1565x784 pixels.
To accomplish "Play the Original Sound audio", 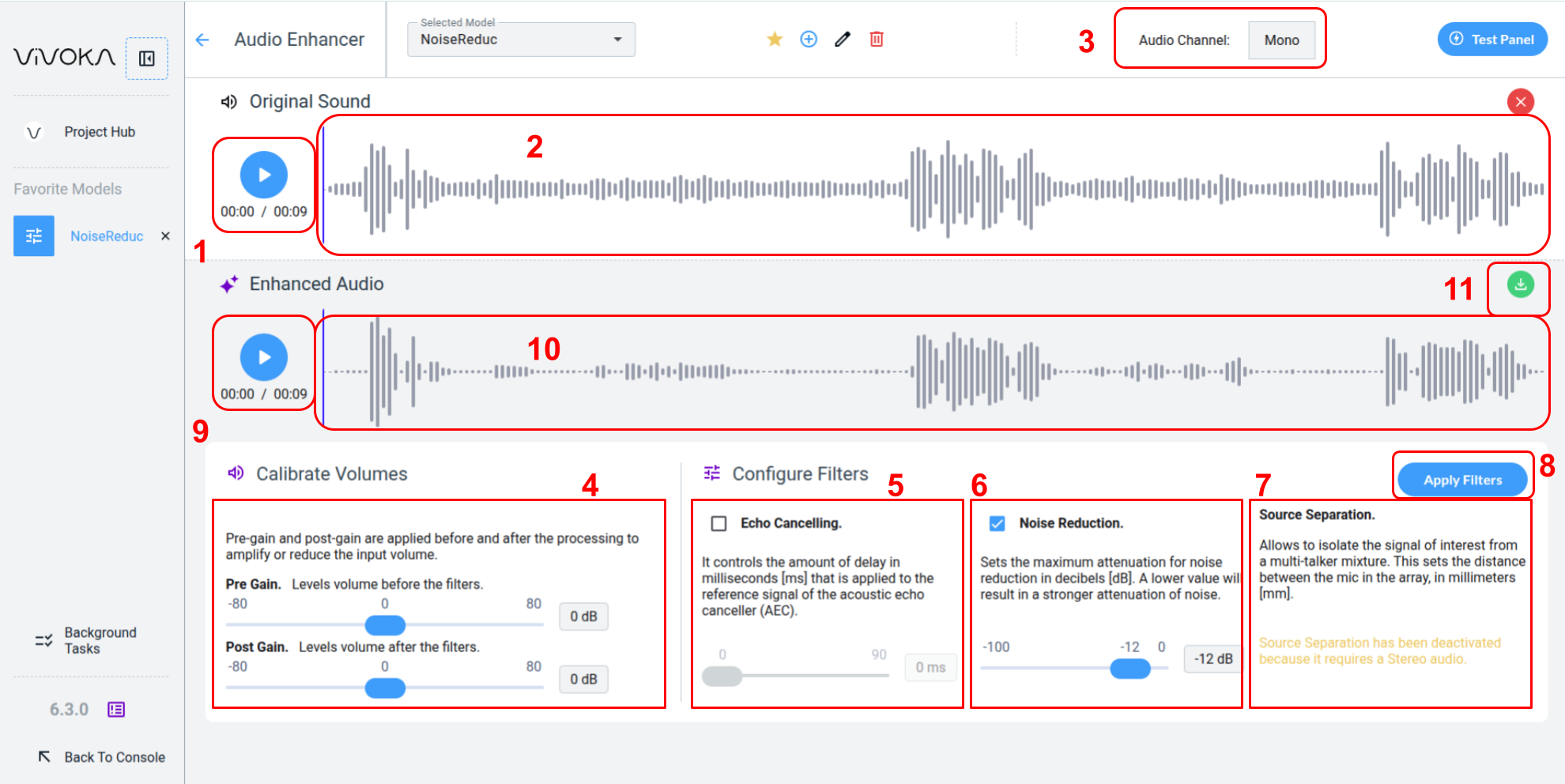I will tap(264, 175).
